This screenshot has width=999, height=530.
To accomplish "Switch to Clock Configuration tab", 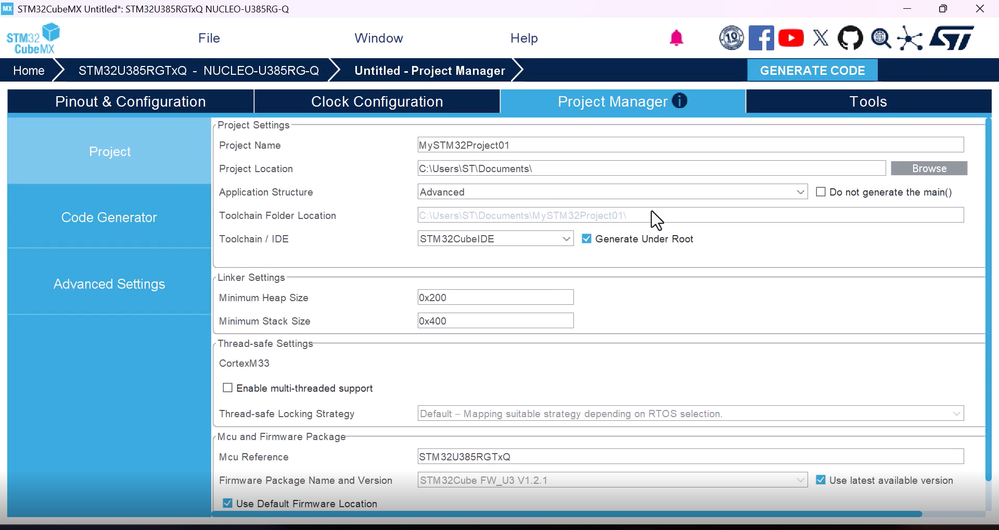I will 377,101.
